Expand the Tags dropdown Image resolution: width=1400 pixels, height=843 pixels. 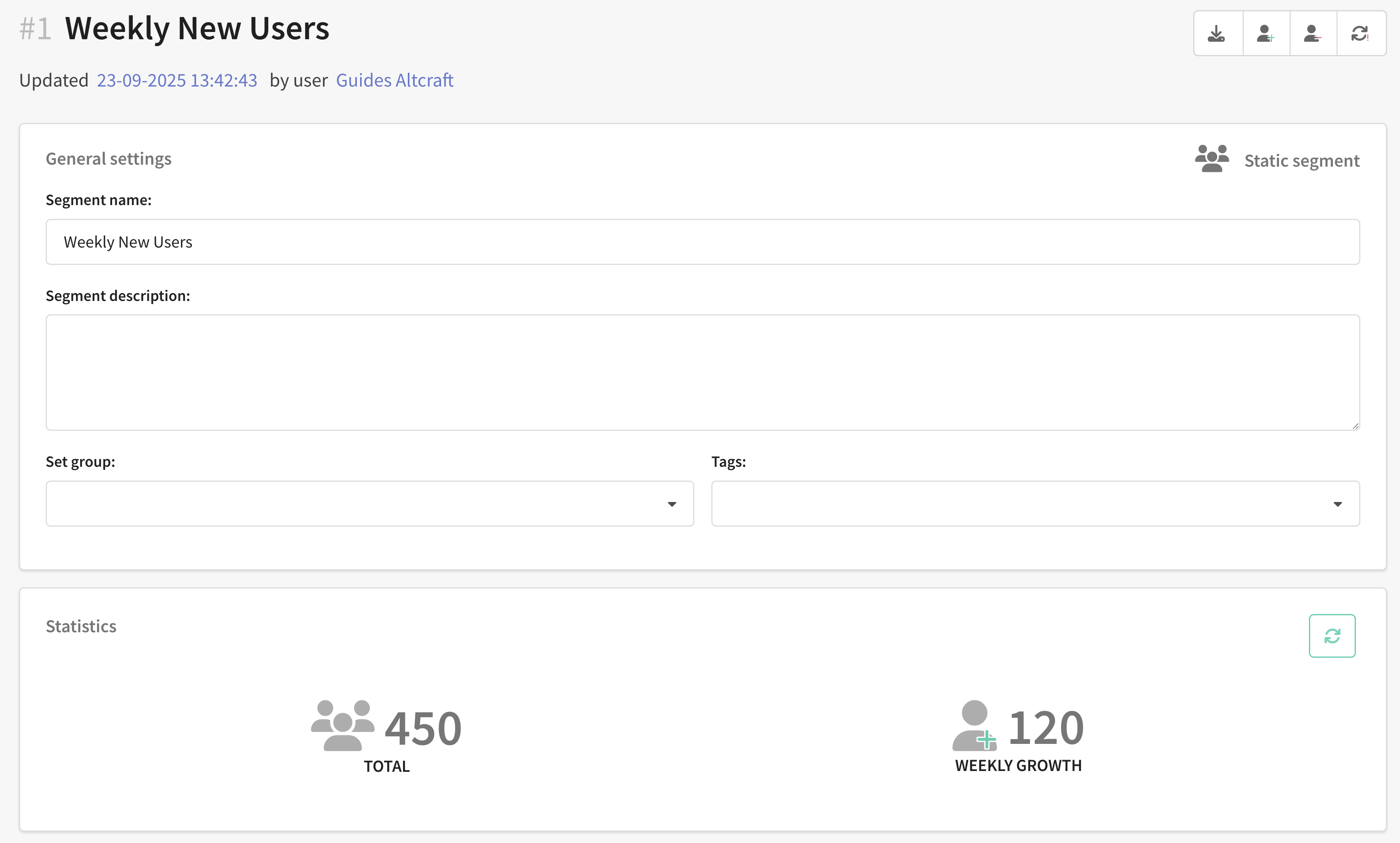click(1035, 504)
